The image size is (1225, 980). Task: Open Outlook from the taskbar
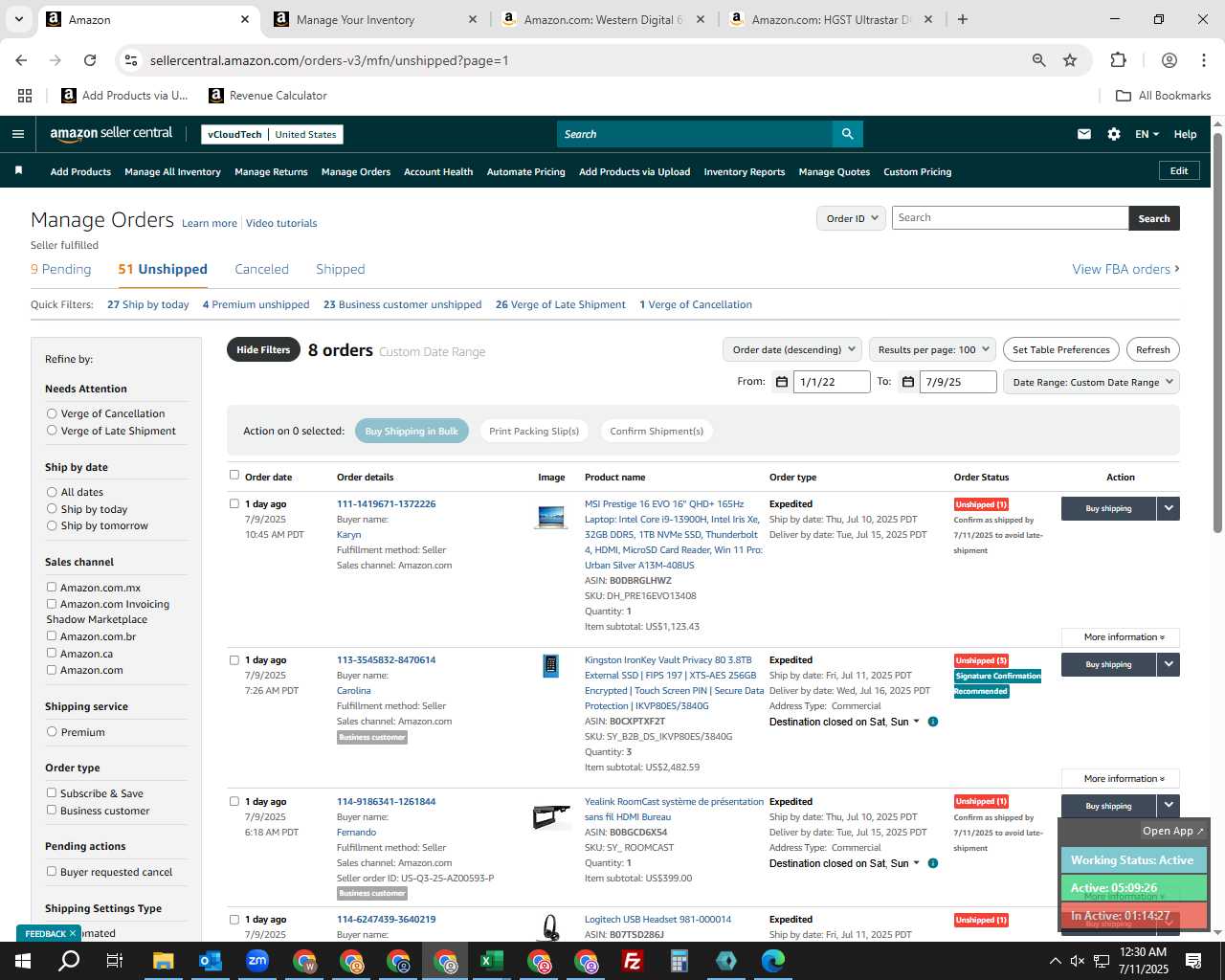211,961
